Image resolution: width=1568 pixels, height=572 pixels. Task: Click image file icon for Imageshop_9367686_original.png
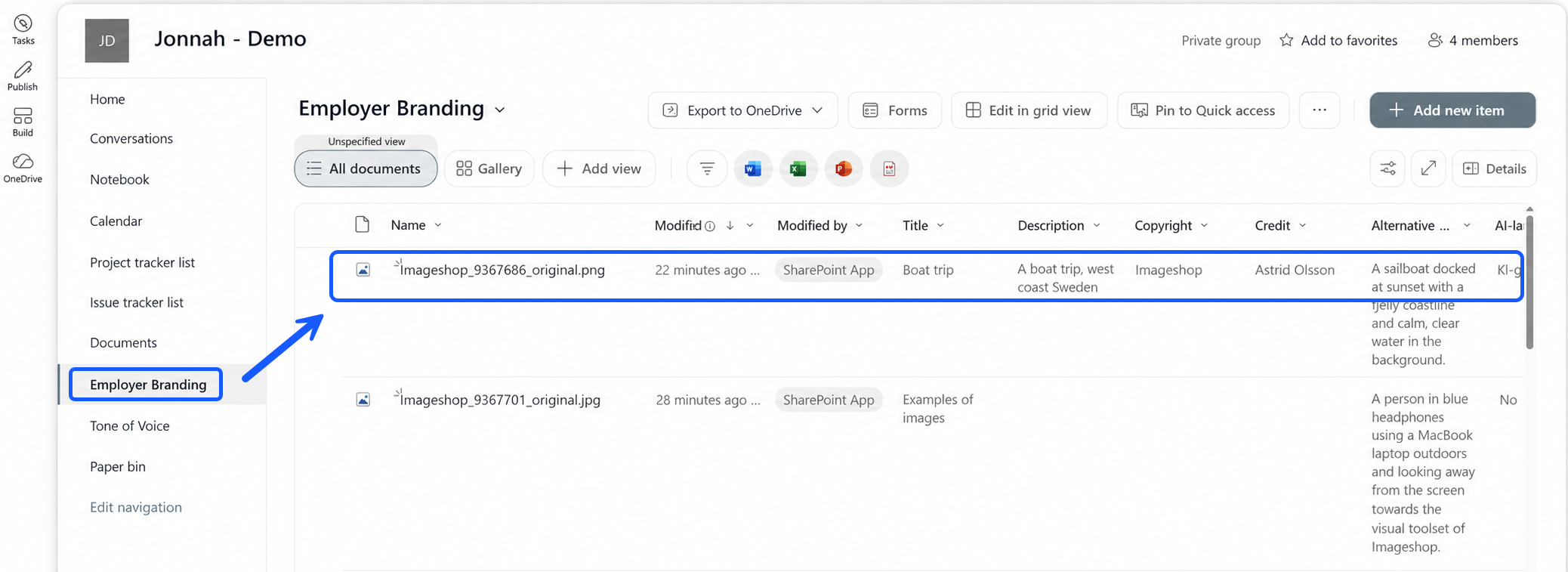tap(363, 270)
